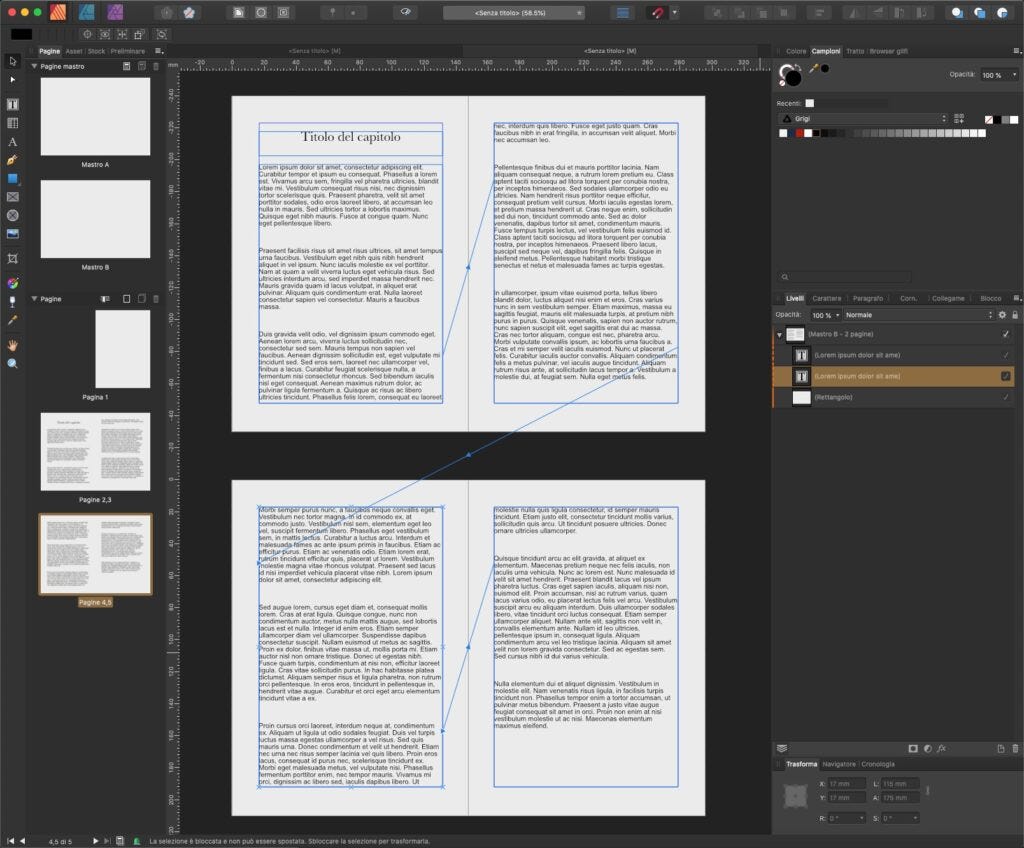Click the next page arrow at bottom left
1024x848 pixels.
pos(96,841)
